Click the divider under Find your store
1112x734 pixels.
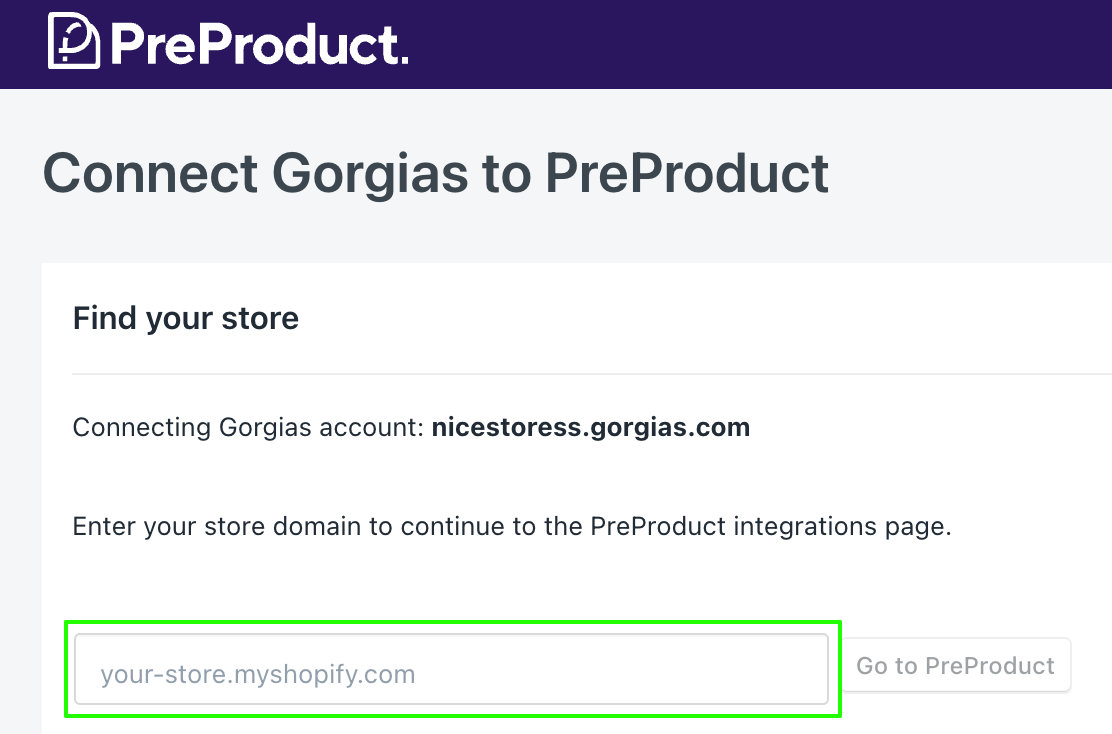tap(590, 374)
